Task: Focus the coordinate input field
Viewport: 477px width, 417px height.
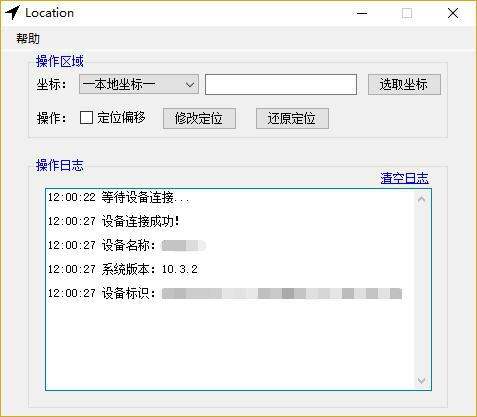Action: (x=281, y=85)
